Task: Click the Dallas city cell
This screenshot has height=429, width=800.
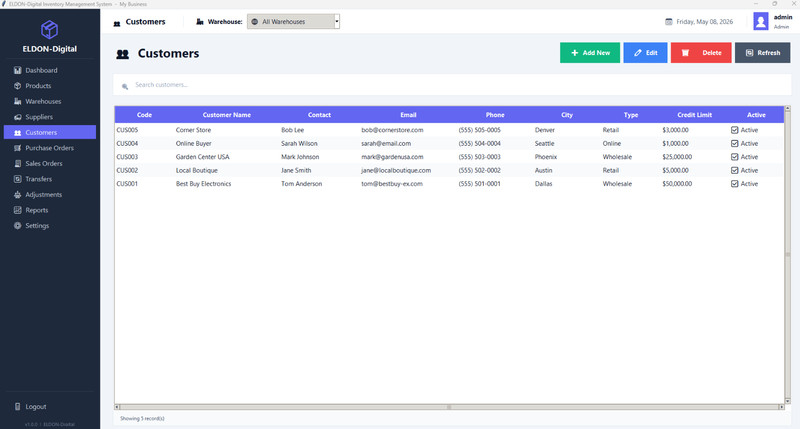Action: coord(543,184)
